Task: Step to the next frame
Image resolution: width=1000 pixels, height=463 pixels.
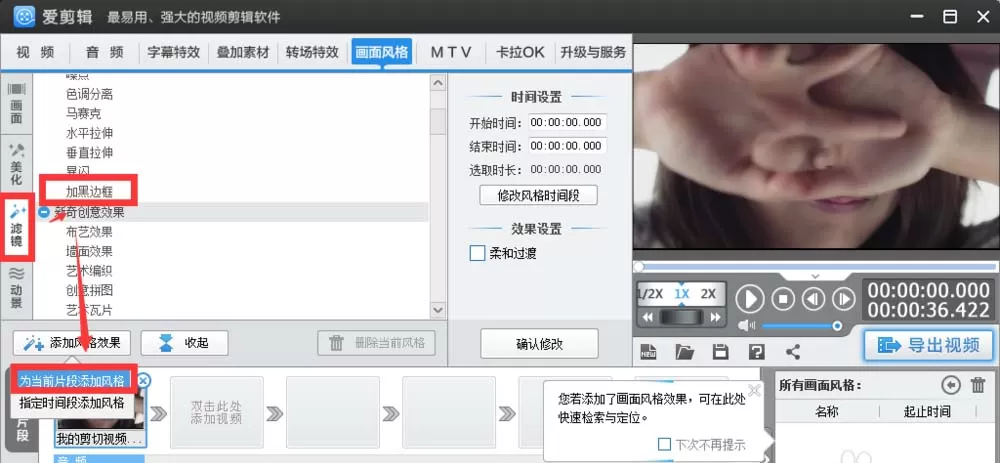Action: (x=844, y=298)
